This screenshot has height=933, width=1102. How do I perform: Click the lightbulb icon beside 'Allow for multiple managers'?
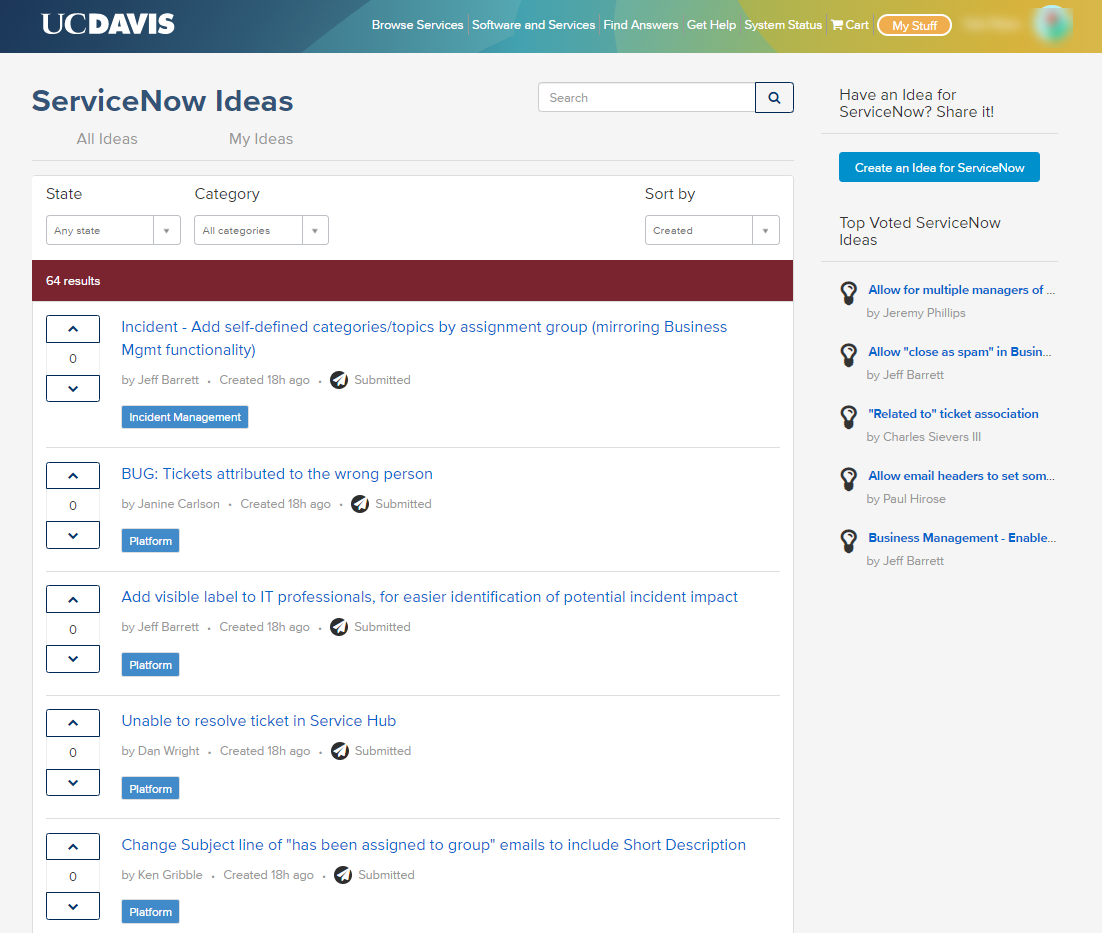pyautogui.click(x=848, y=294)
